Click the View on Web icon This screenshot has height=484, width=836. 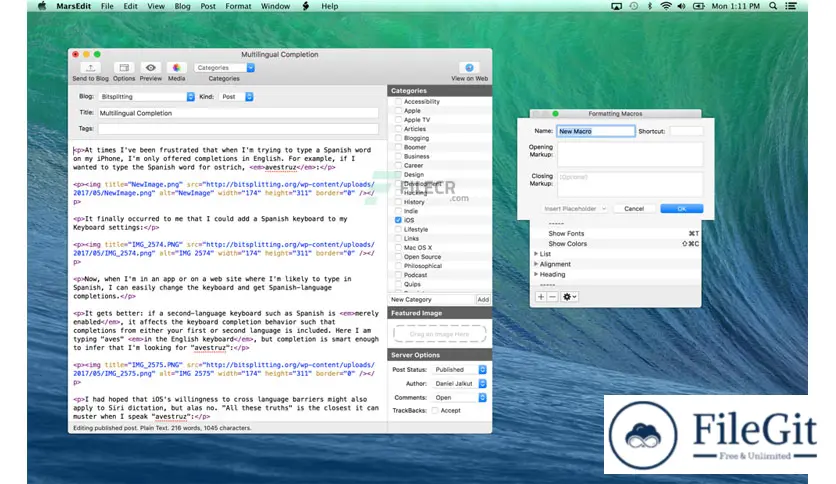click(x=469, y=68)
